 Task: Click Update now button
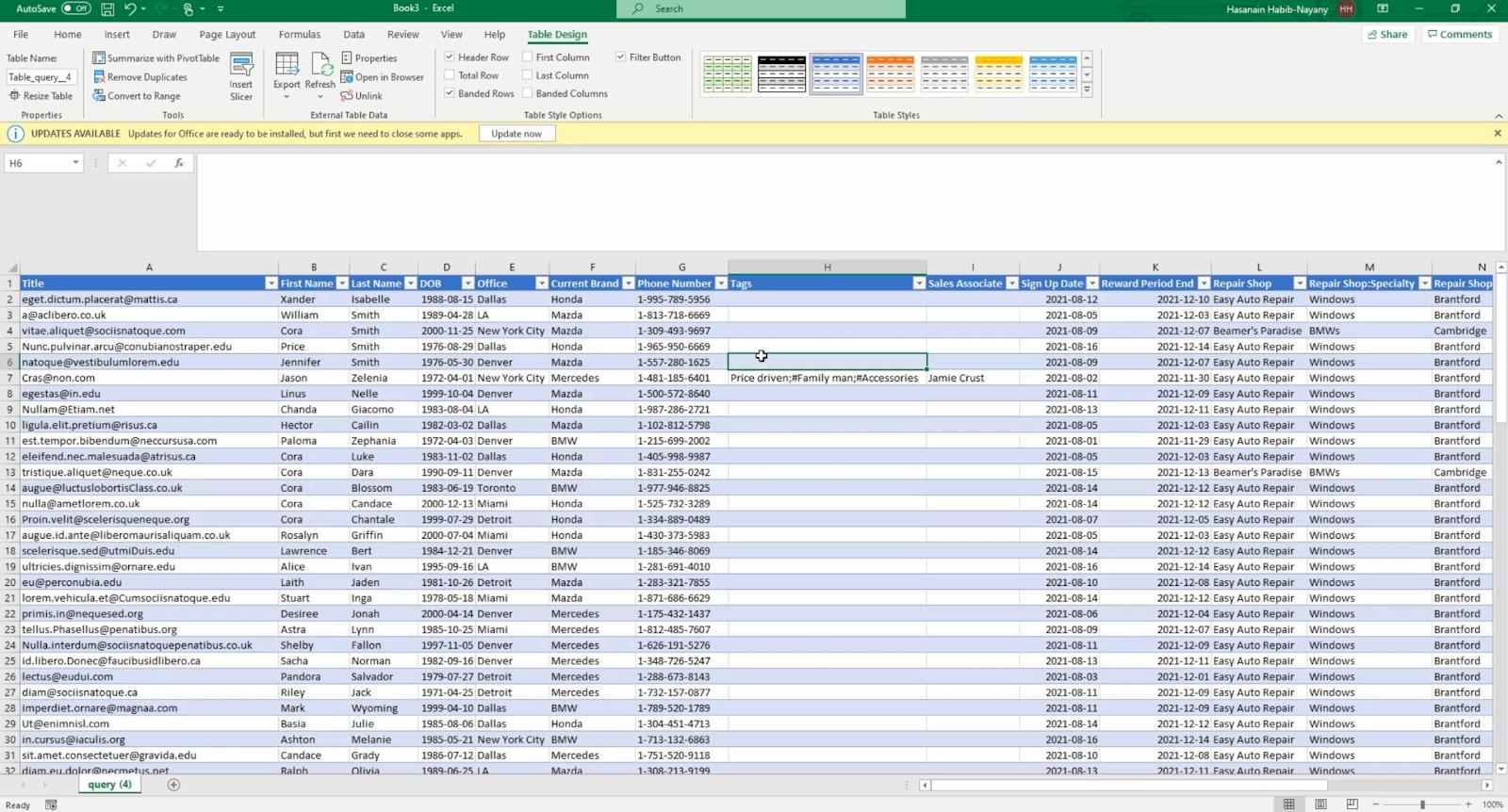tap(516, 134)
